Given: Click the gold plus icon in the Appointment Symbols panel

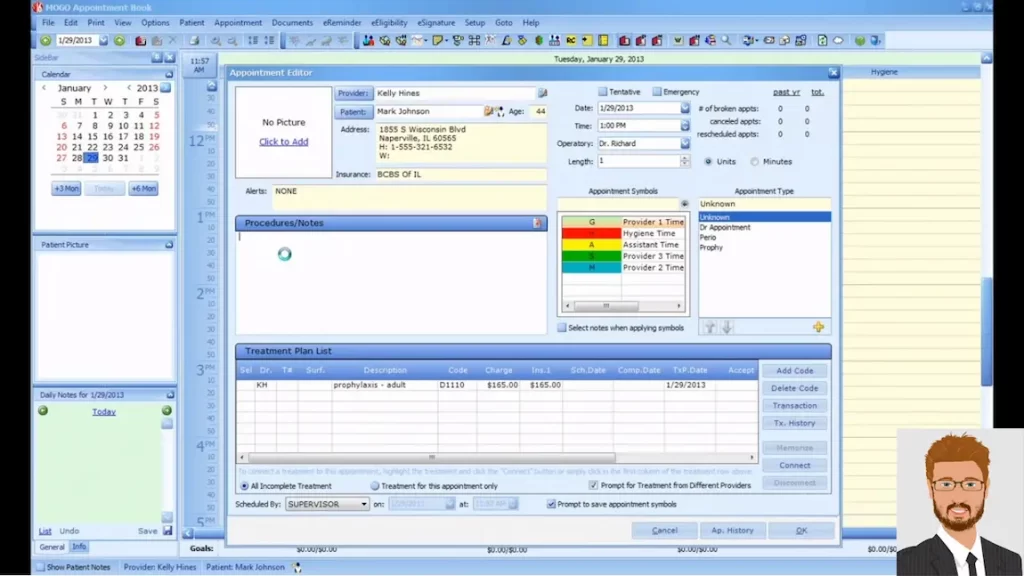Looking at the screenshot, I should pyautogui.click(x=818, y=326).
